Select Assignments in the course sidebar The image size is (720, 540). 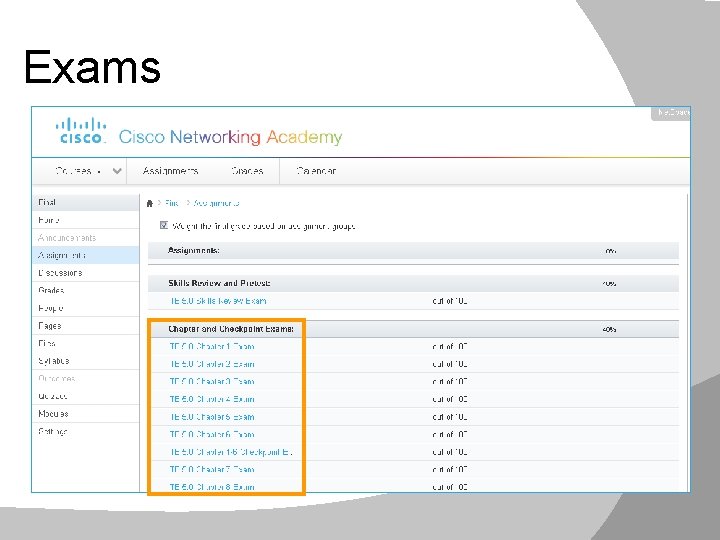(85, 255)
